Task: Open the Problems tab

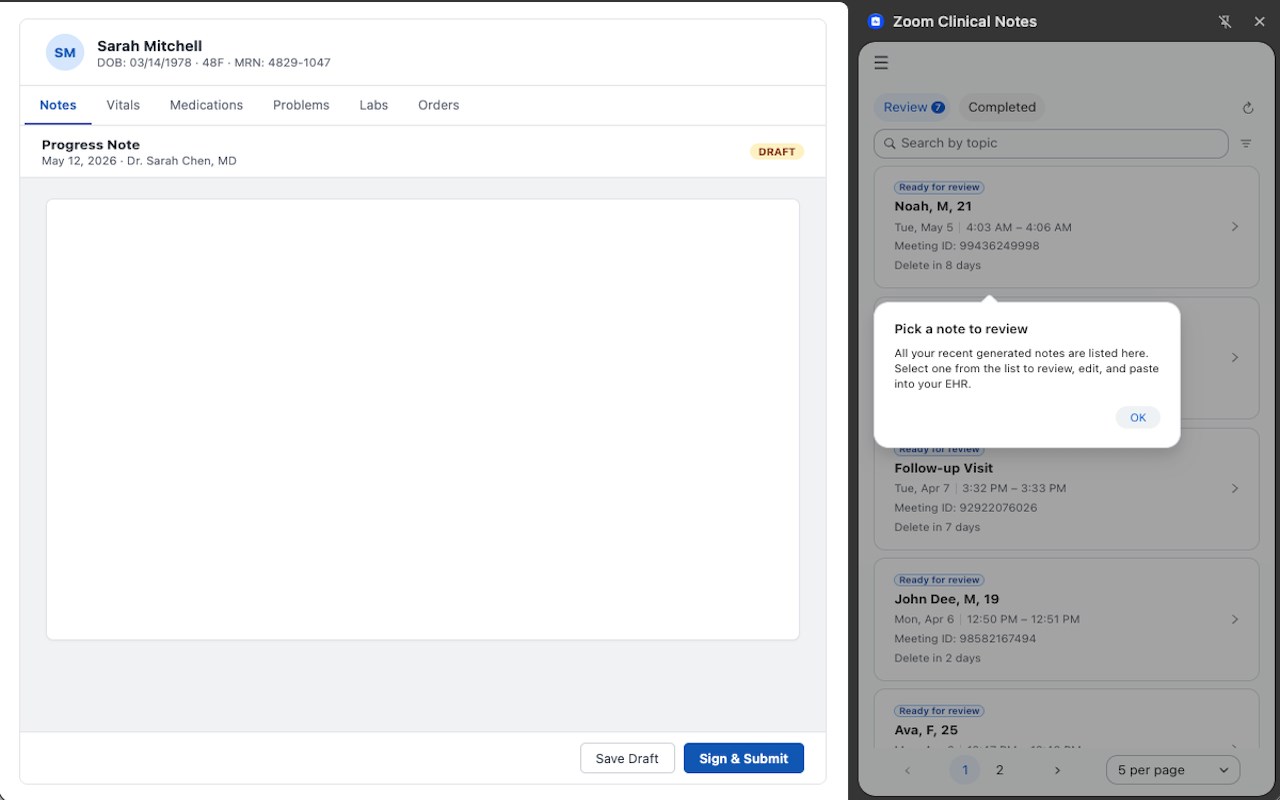Action: coord(301,105)
